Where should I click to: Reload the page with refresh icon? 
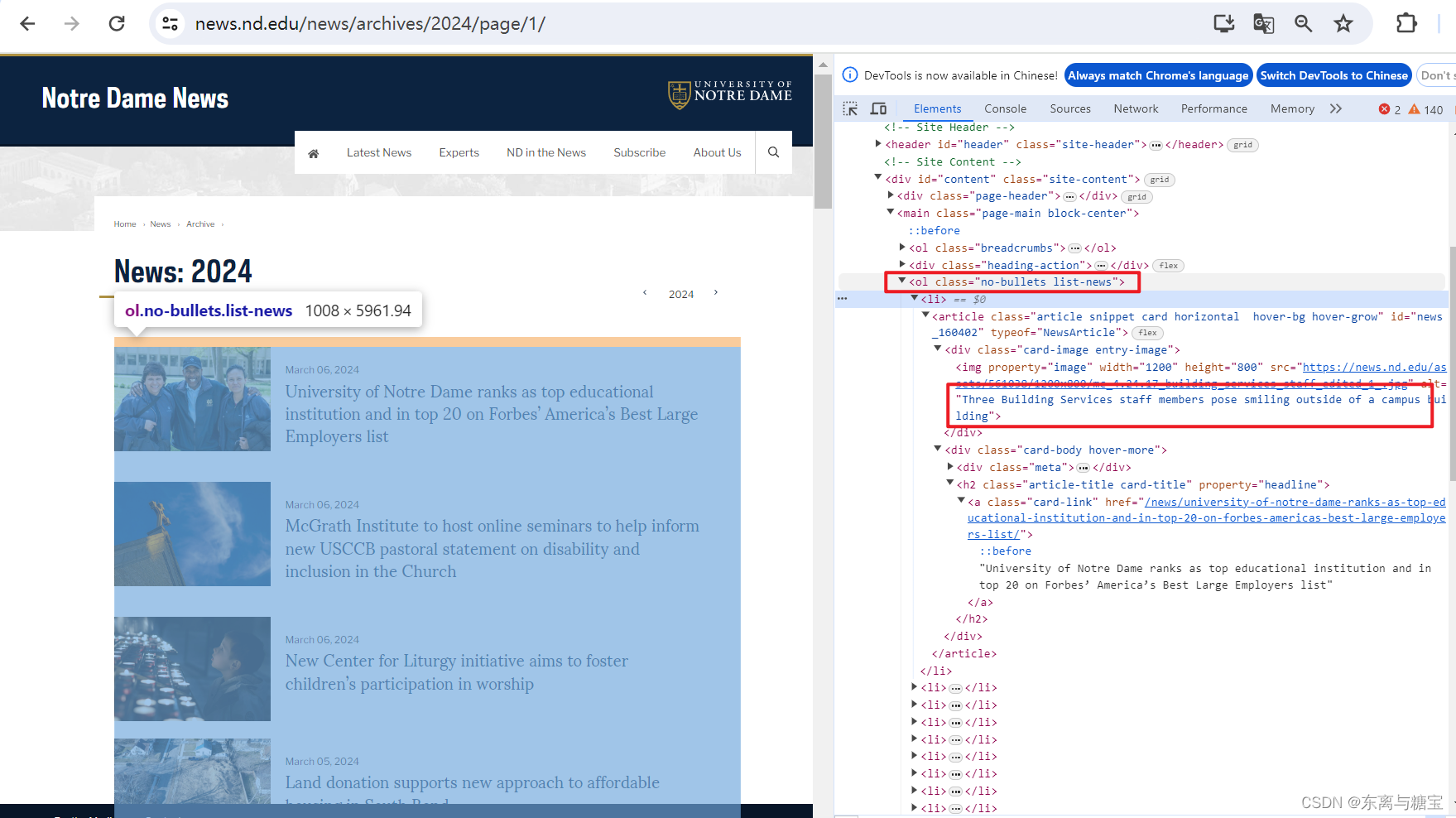click(x=117, y=23)
